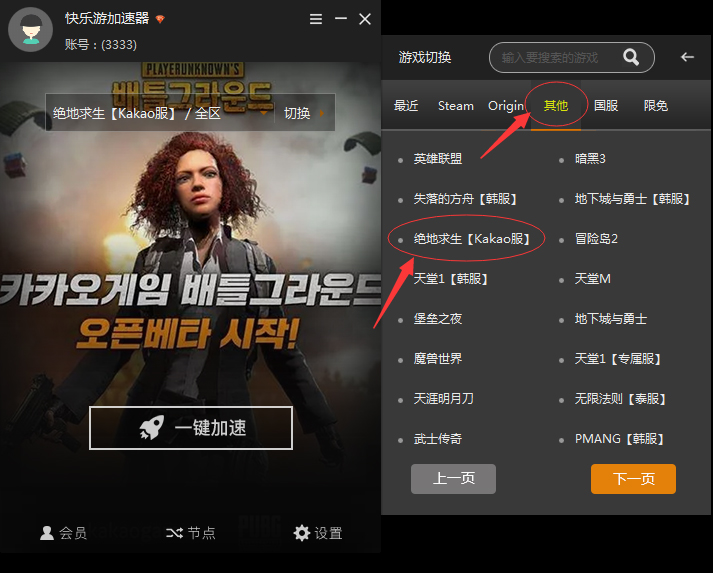Click the 快乐游加速器 app title
The image size is (713, 573).
[107, 19]
